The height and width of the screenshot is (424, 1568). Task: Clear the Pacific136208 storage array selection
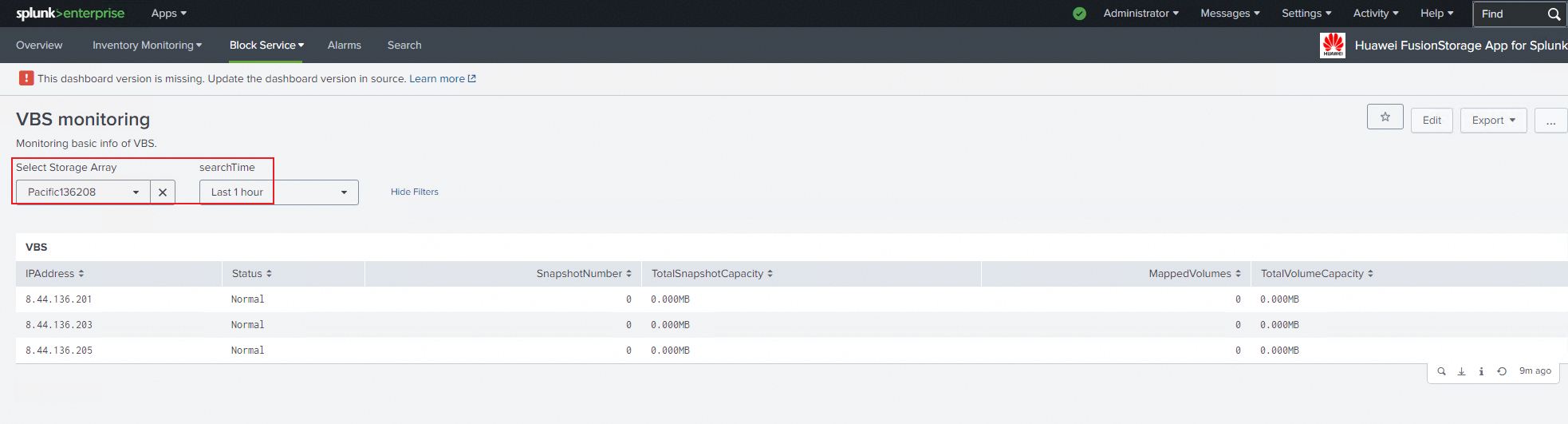click(x=163, y=192)
